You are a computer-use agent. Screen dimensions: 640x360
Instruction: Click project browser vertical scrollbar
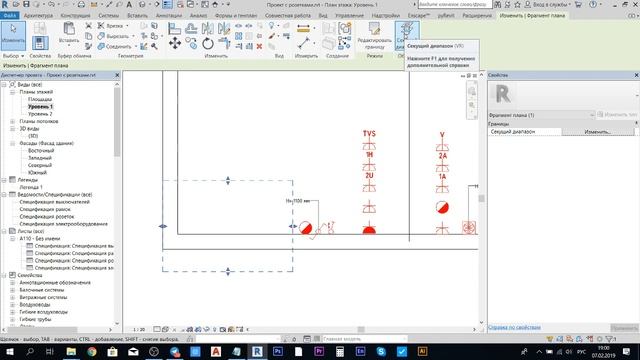[x=117, y=122]
